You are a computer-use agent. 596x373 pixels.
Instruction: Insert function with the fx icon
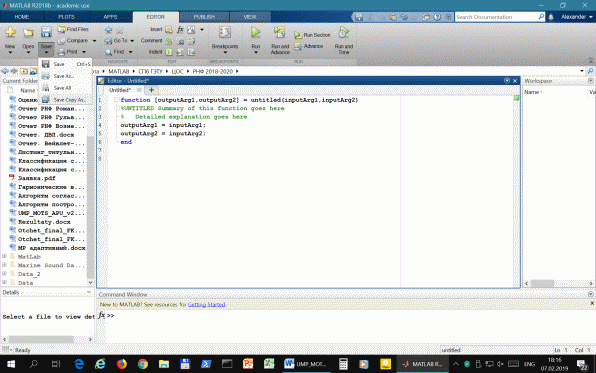point(180,29)
